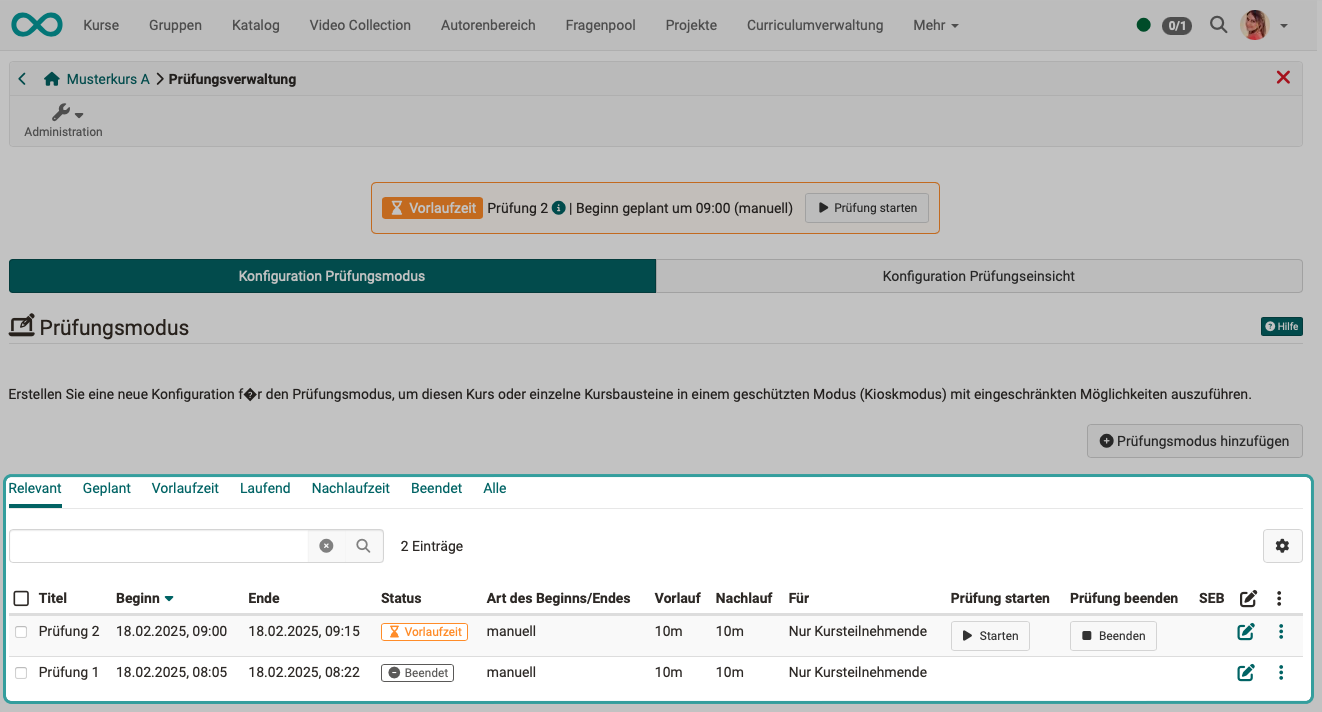Click the 0/1 progress indicator
The height and width of the screenshot is (712, 1322).
[x=1176, y=26]
